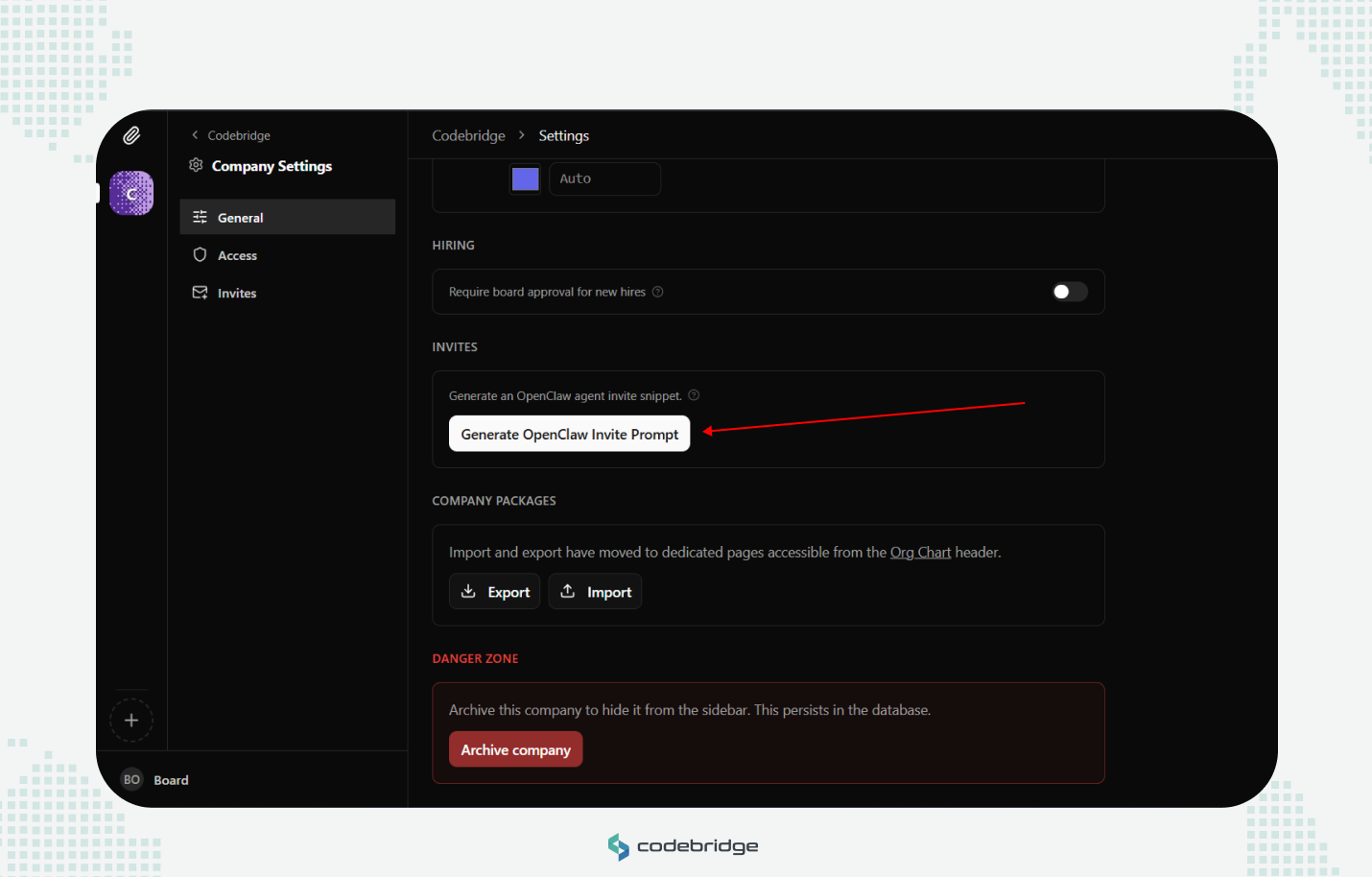Open the Invites settings section

[287, 293]
